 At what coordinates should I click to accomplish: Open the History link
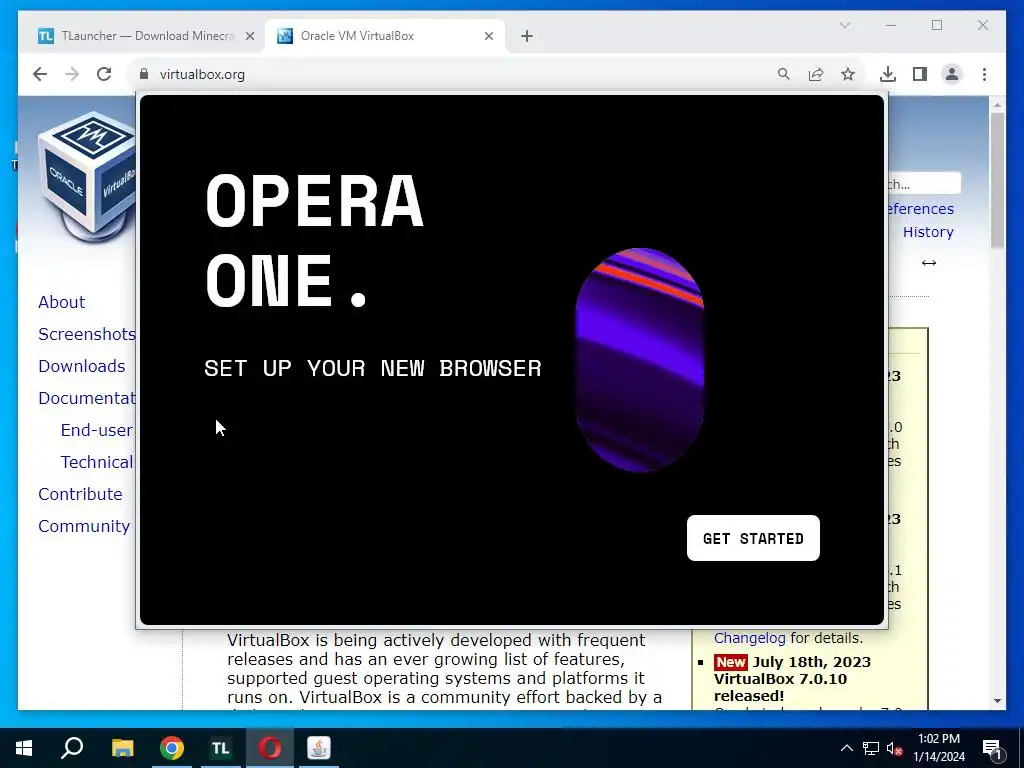(x=928, y=232)
